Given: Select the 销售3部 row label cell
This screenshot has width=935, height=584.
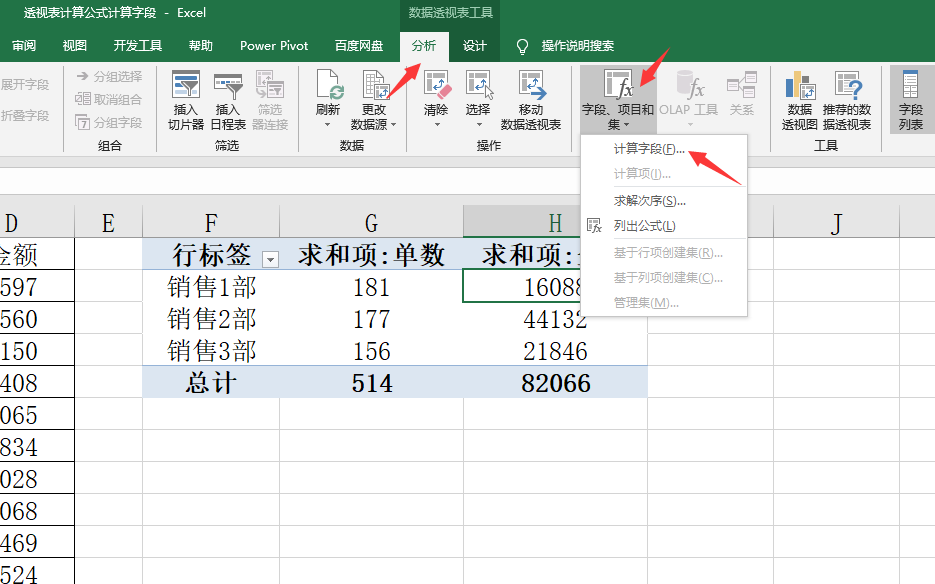Looking at the screenshot, I should click(211, 350).
